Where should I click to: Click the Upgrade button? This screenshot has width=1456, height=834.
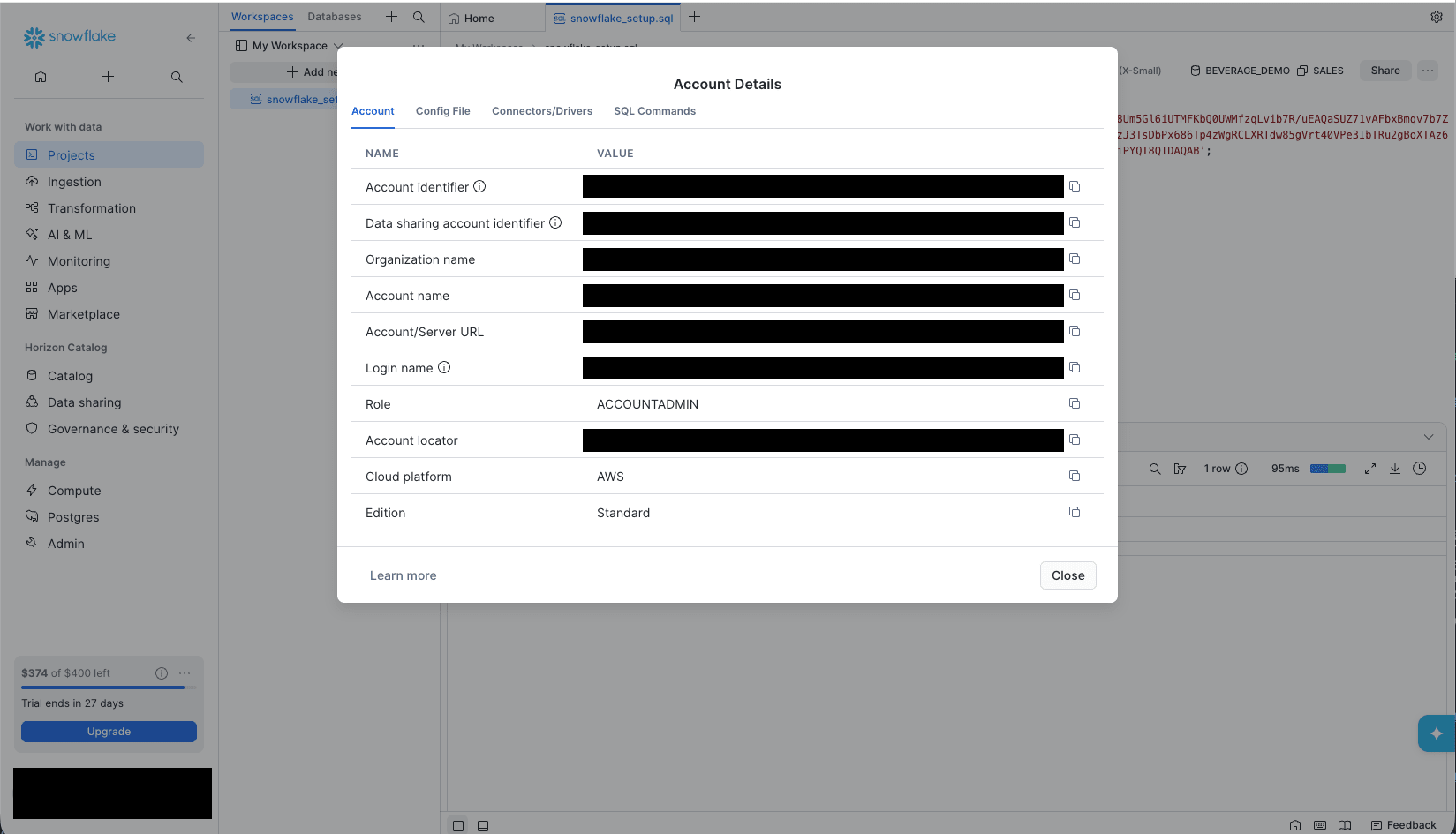coord(109,732)
